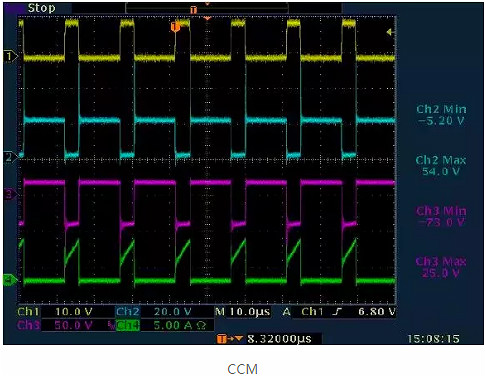Select the channel 1 ground marker
This screenshot has width=486, height=376.
[10, 56]
